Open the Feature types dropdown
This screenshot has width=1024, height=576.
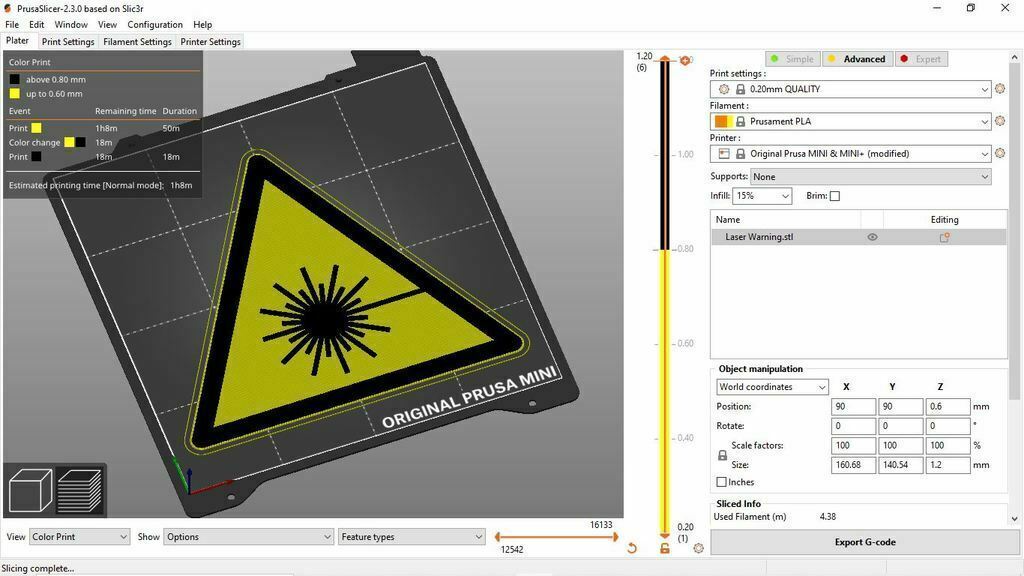pyautogui.click(x=410, y=536)
